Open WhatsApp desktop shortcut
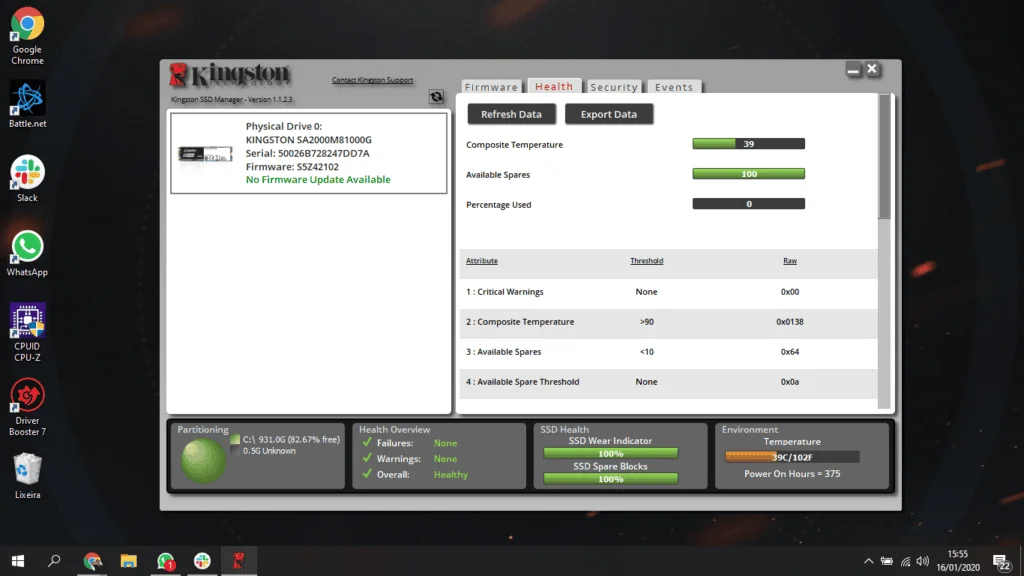 [27, 253]
